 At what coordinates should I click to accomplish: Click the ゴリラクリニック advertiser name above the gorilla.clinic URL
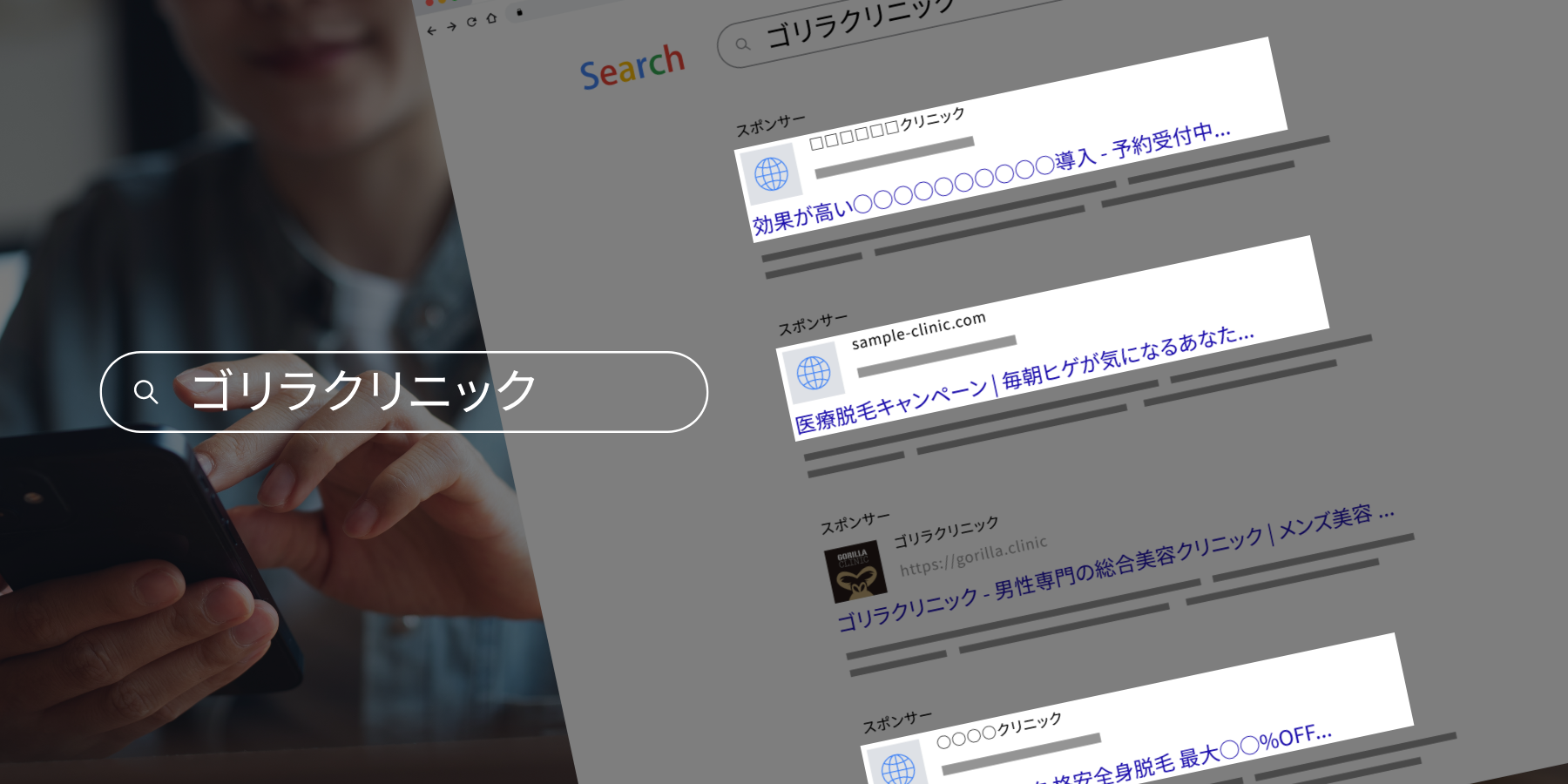tap(946, 532)
